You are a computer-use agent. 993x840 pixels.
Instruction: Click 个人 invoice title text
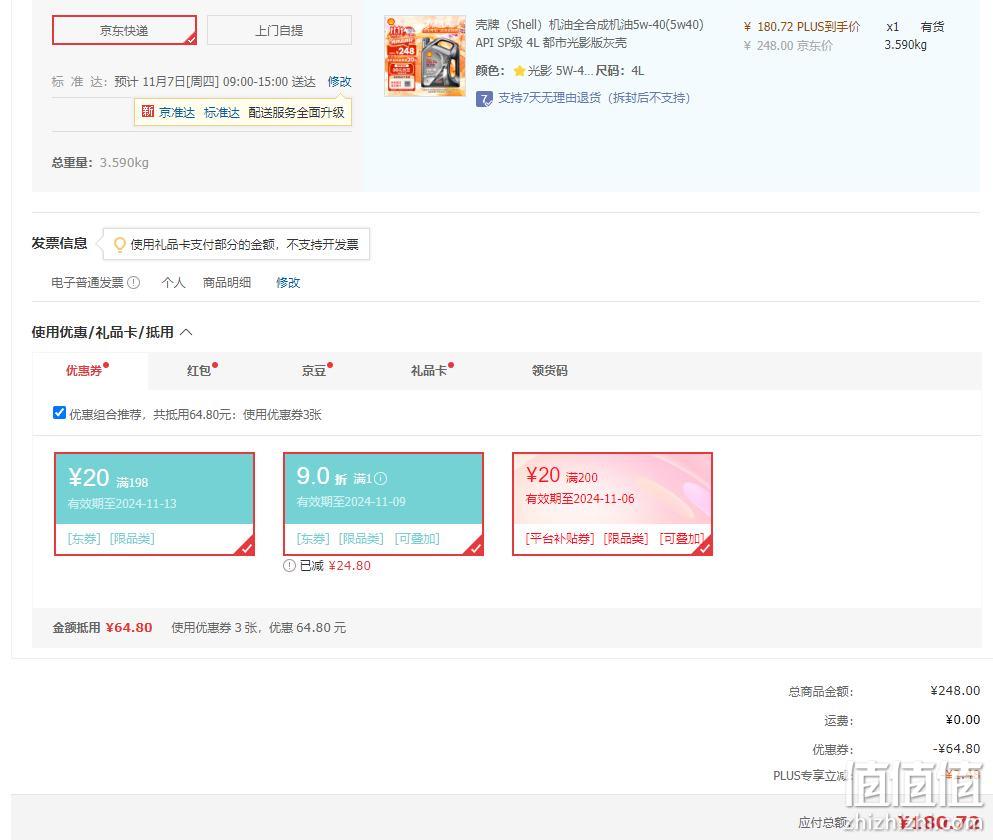click(174, 283)
